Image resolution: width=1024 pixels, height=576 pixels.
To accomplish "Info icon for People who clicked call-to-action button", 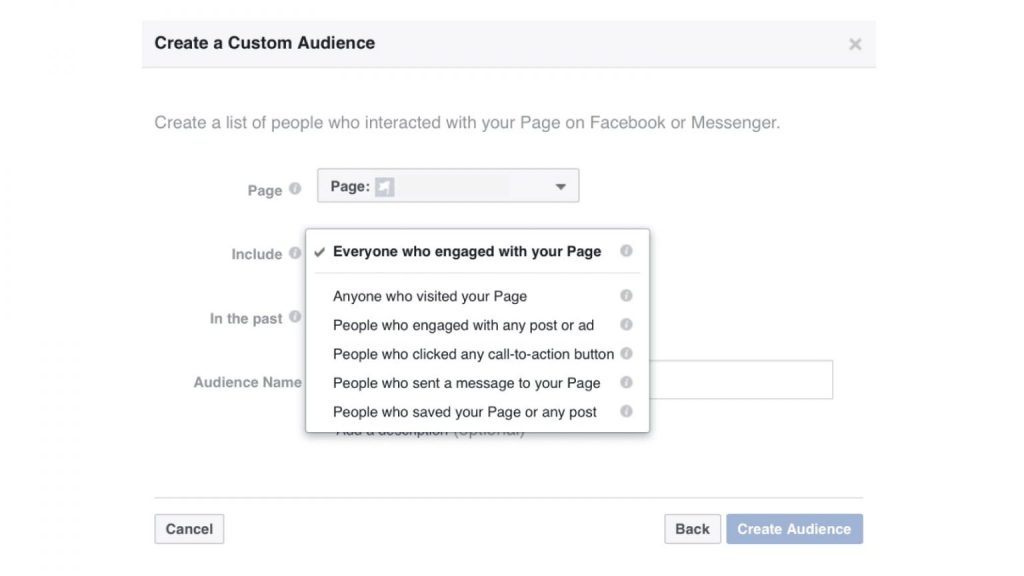I will [x=626, y=353].
